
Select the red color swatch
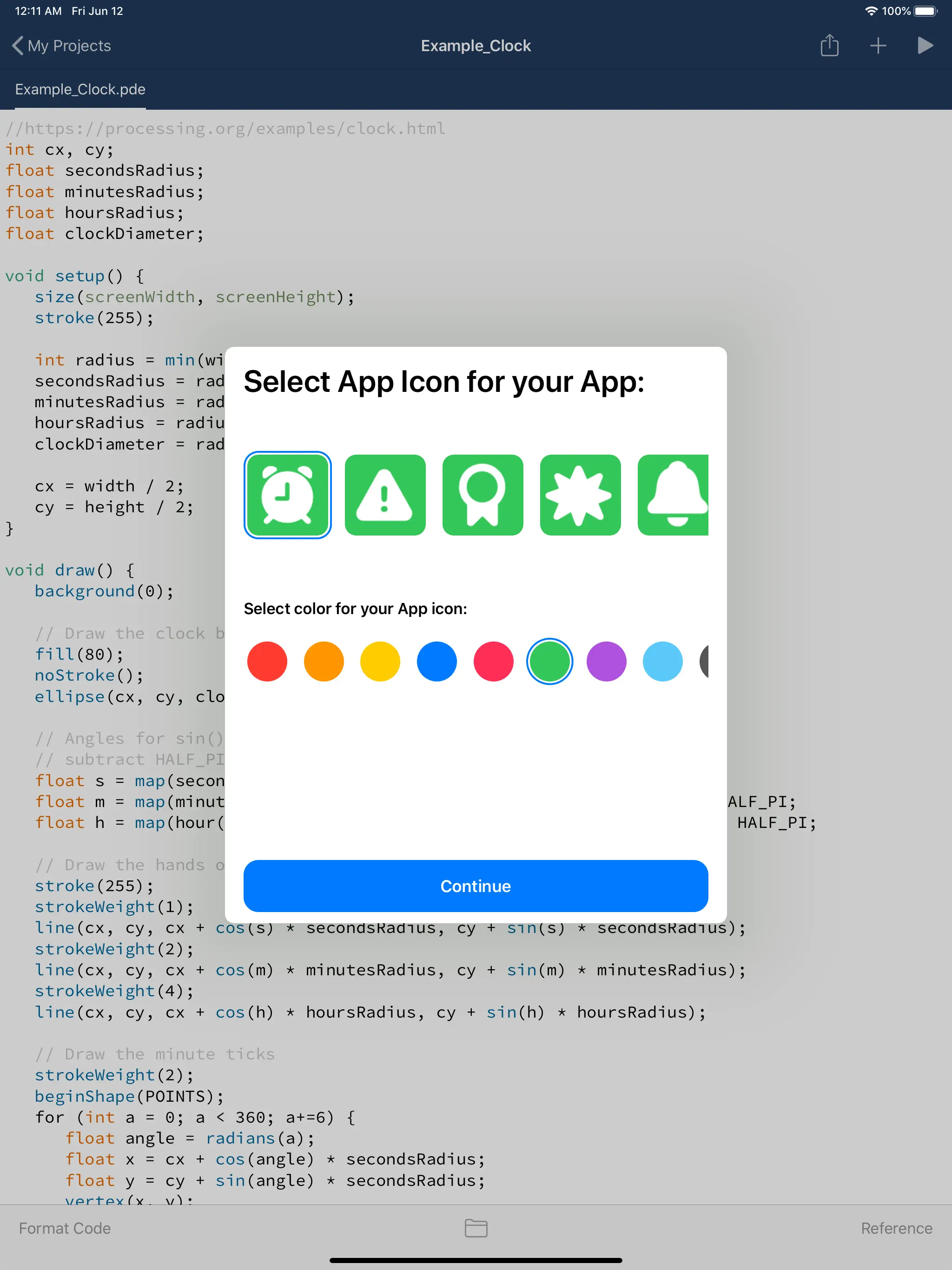[267, 661]
